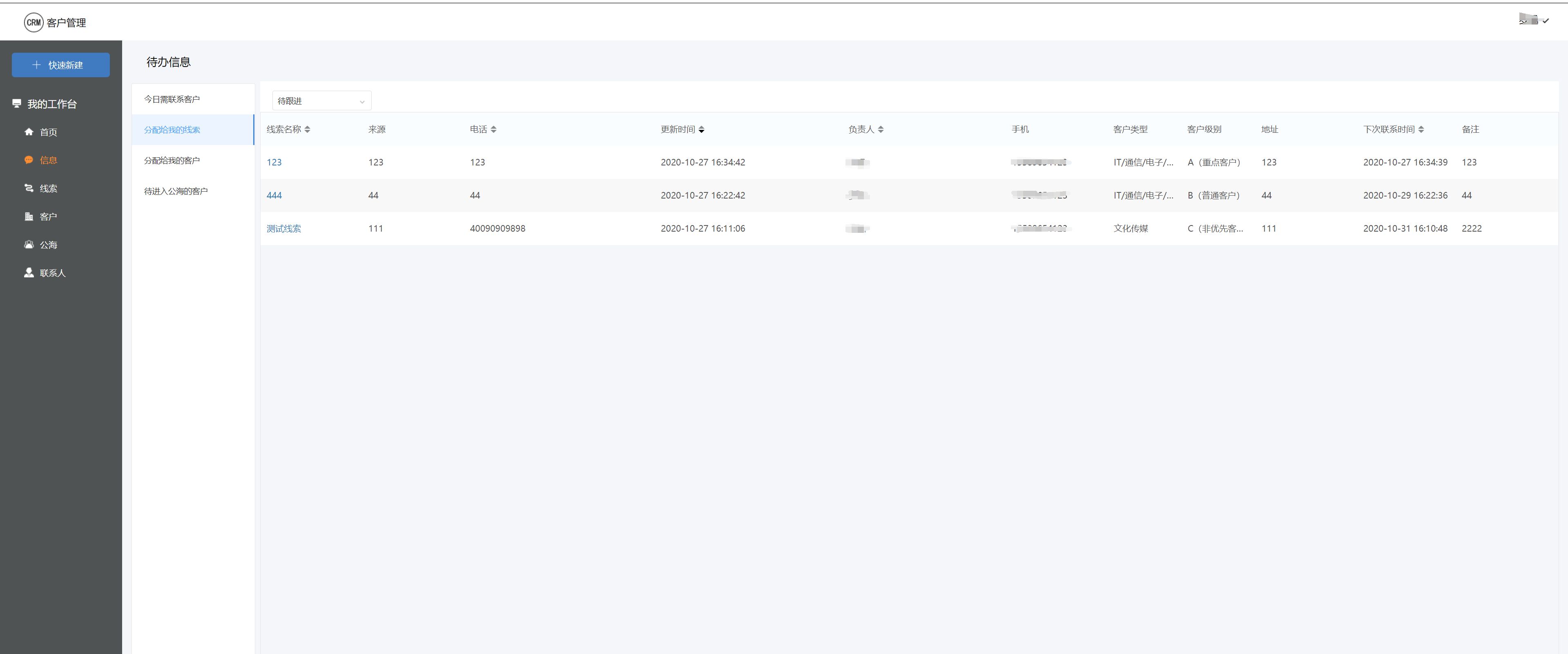Switch to 分配给我的客户 tab
Screen dimensions: 1568x654
[x=172, y=160]
